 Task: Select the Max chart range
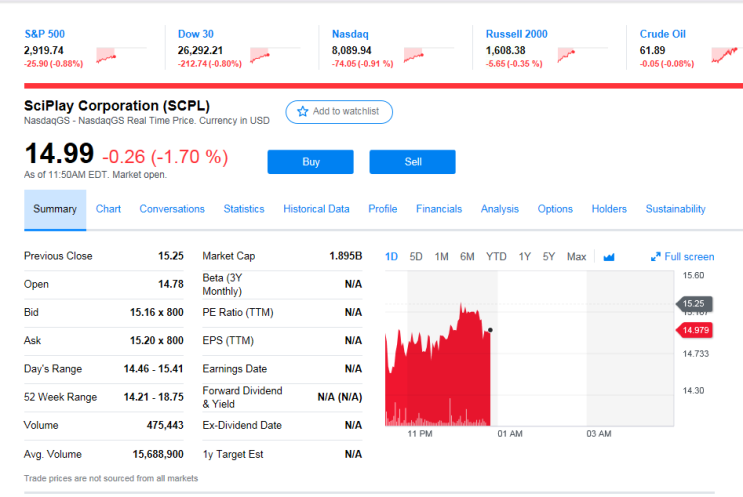coord(577,257)
